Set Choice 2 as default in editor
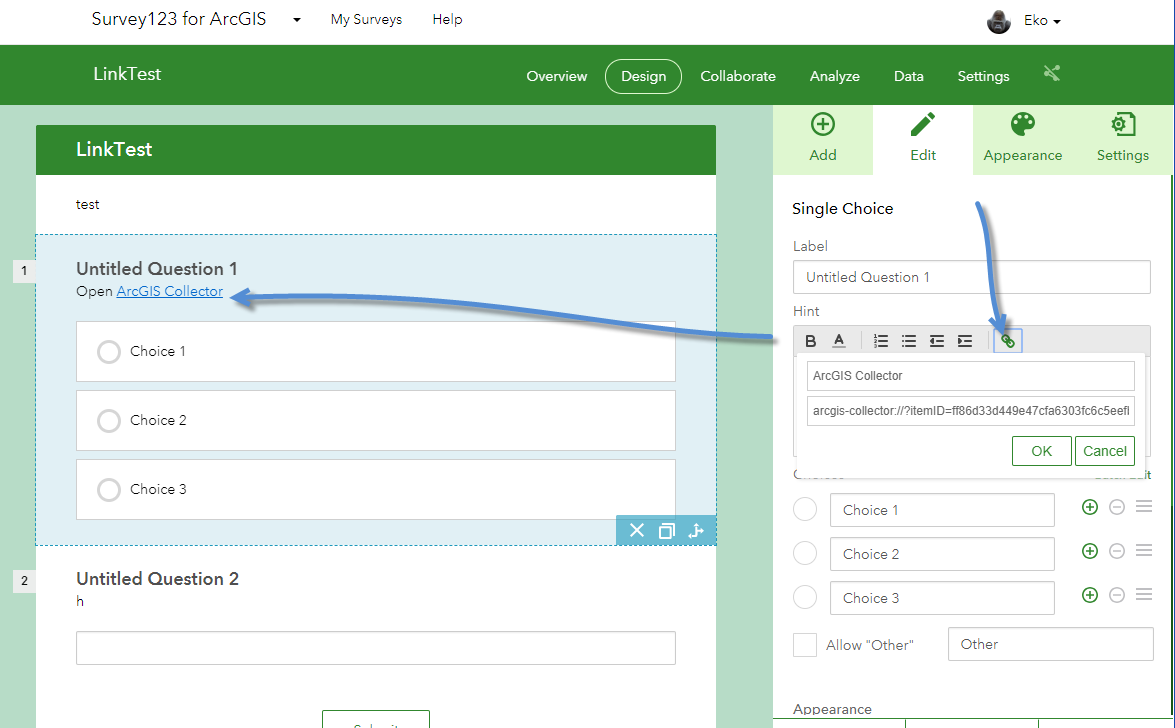 (x=805, y=553)
